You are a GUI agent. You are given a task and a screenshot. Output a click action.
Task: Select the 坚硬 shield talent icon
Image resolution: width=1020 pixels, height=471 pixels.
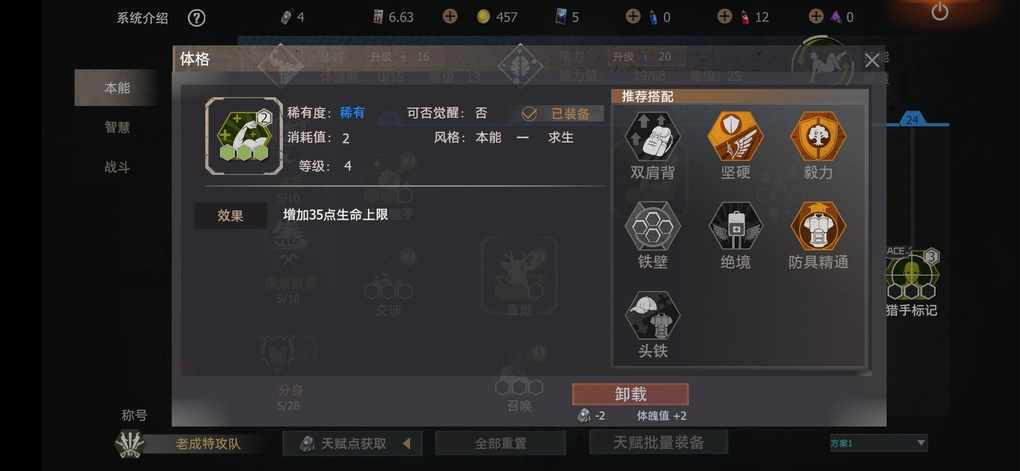tap(736, 136)
